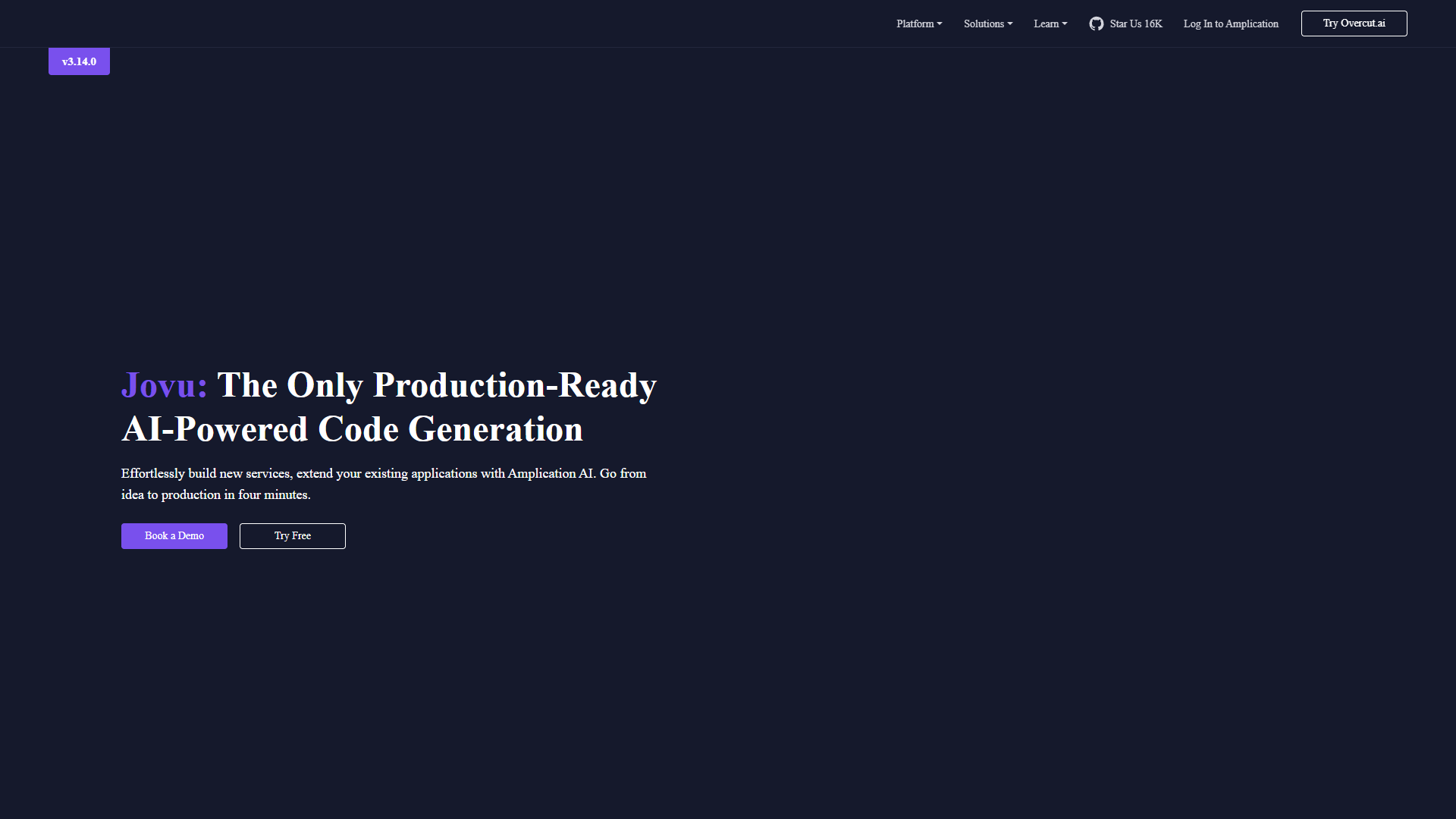Click the 'Production-Ready' heading text
Screen dimensions: 1456x819
[x=515, y=385]
